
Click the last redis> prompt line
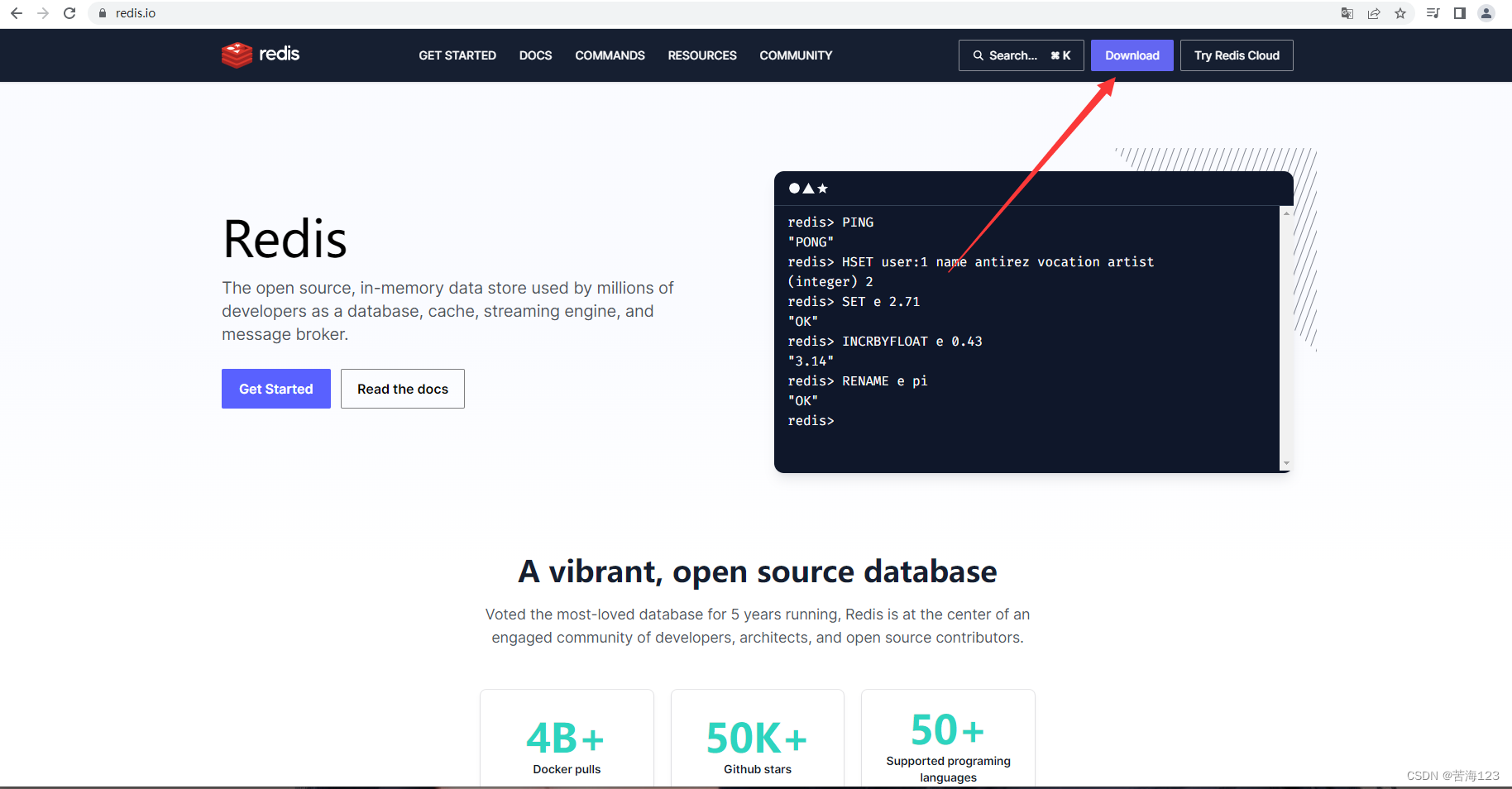tap(811, 421)
